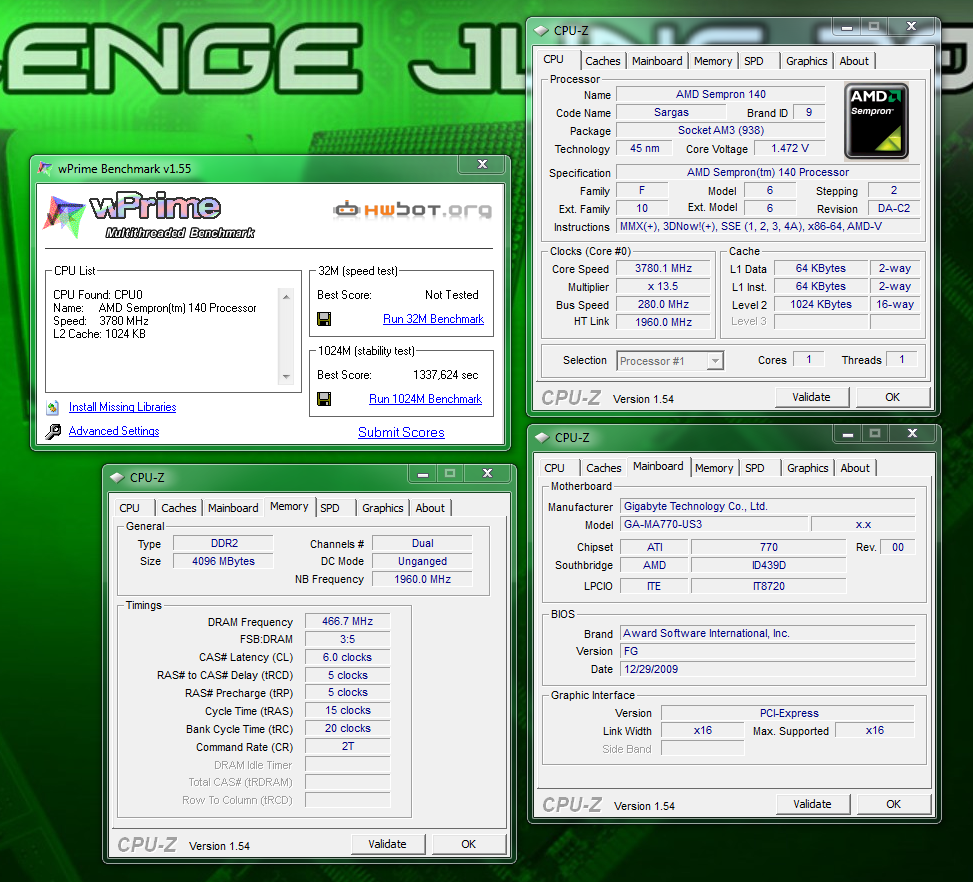973x882 pixels.
Task: Open the About tab in the CPU-Z CPU window
Action: coord(854,61)
